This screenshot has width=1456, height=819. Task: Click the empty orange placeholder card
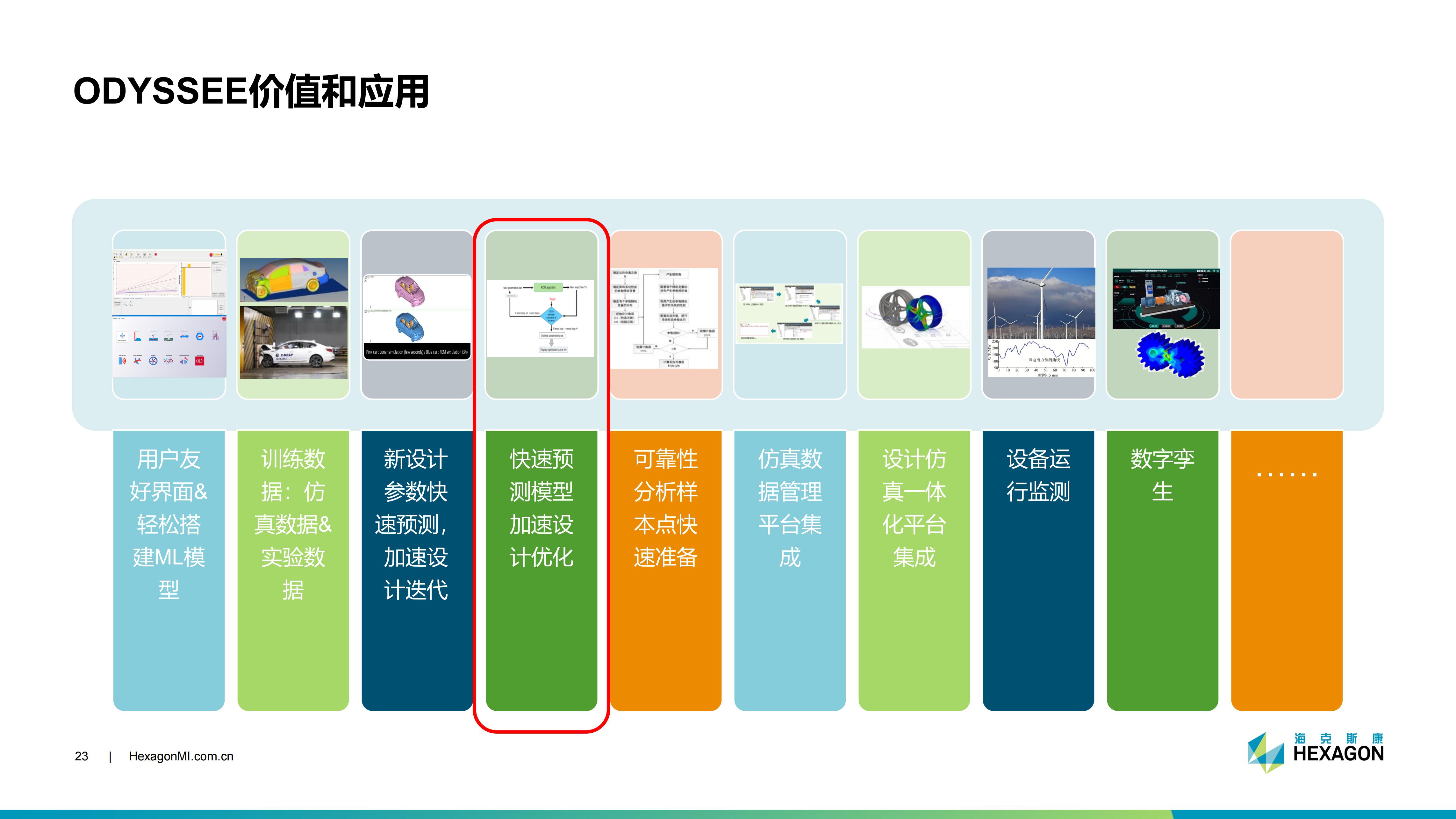click(x=1287, y=314)
